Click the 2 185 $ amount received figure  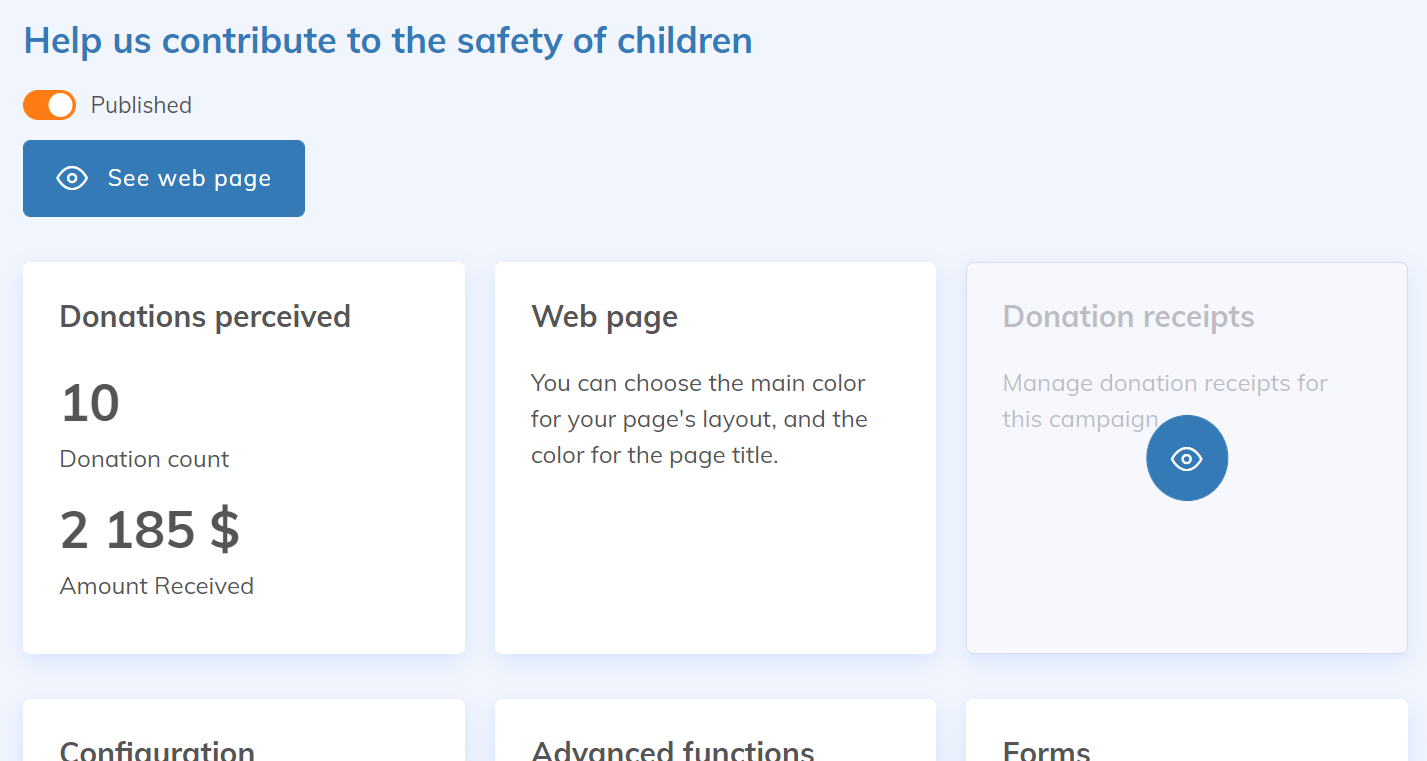[150, 529]
